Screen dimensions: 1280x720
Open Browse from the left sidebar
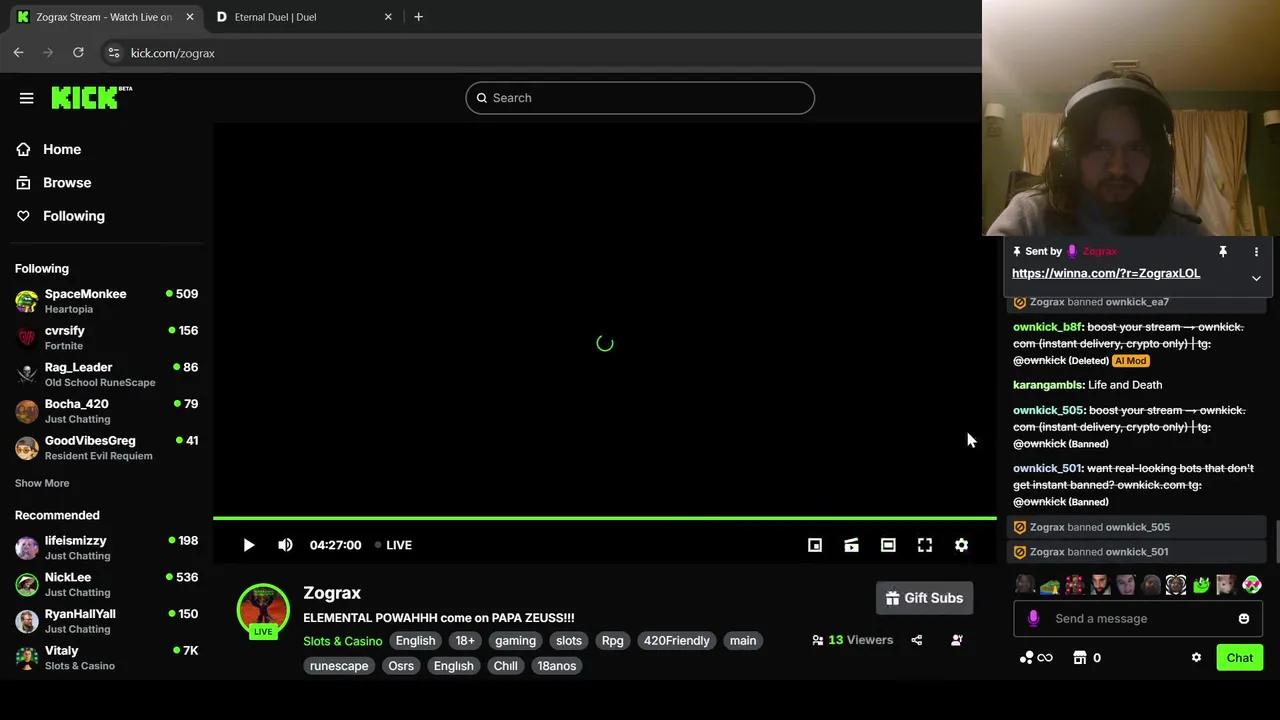pyautogui.click(x=67, y=182)
